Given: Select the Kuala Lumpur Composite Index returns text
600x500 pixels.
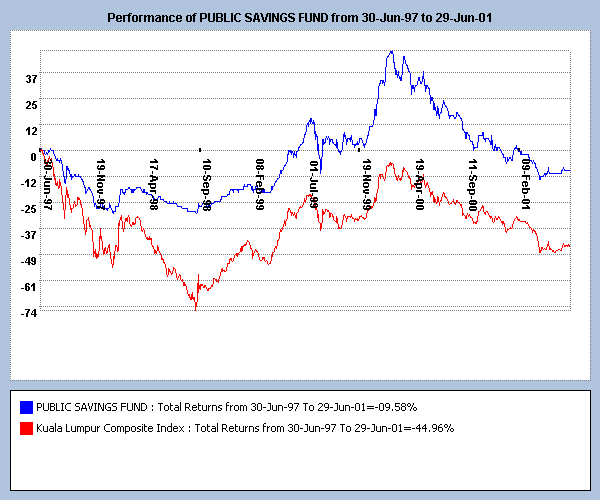Looking at the screenshot, I should tap(245, 428).
